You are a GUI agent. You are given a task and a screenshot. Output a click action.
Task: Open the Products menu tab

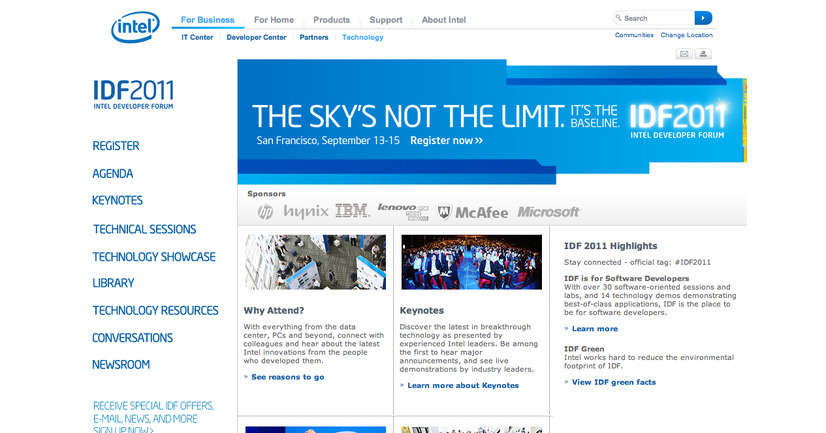point(331,20)
